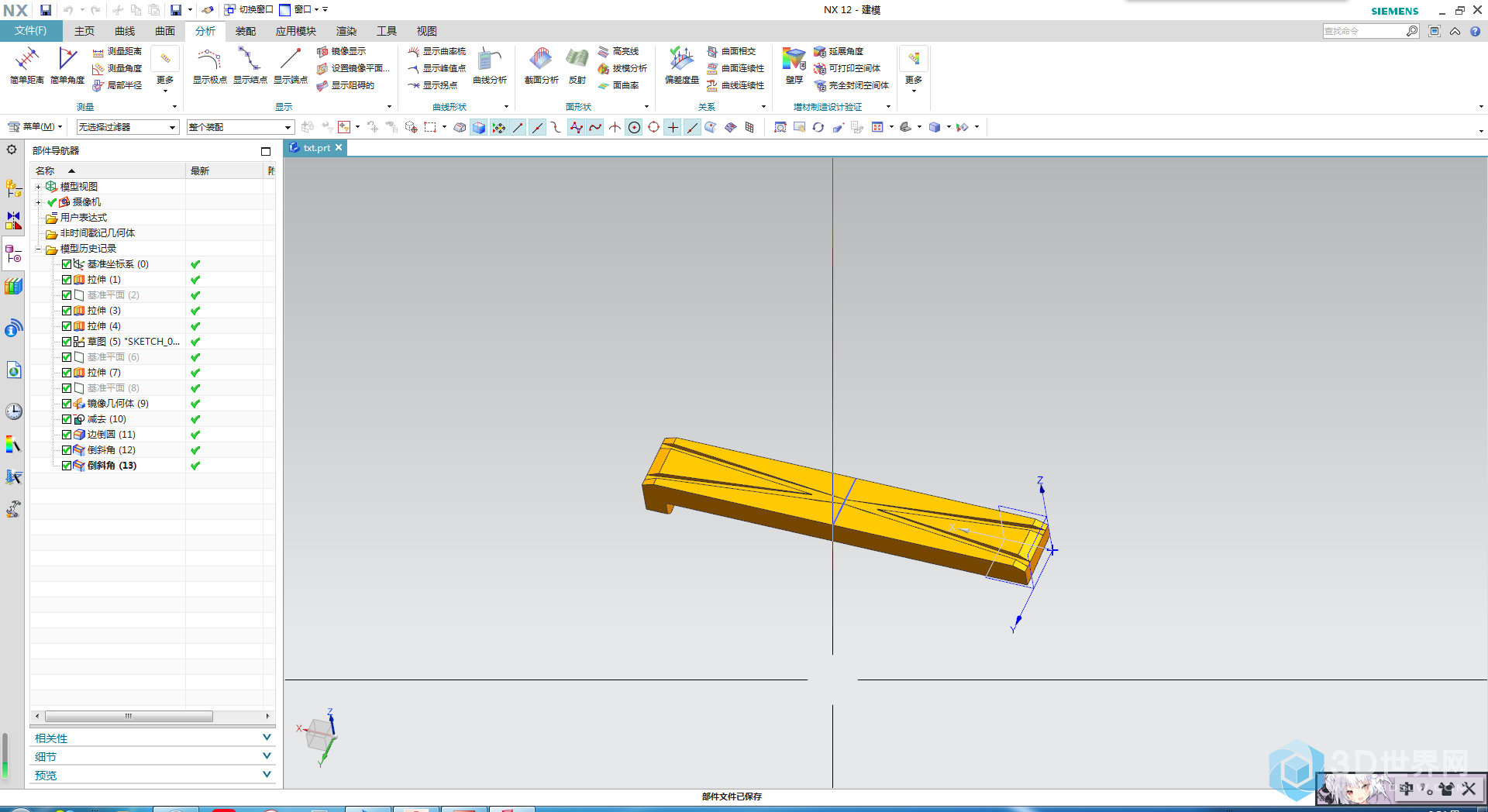Toggle checkbox for 镜像几何体 (9)
The image size is (1488, 812).
point(67,404)
